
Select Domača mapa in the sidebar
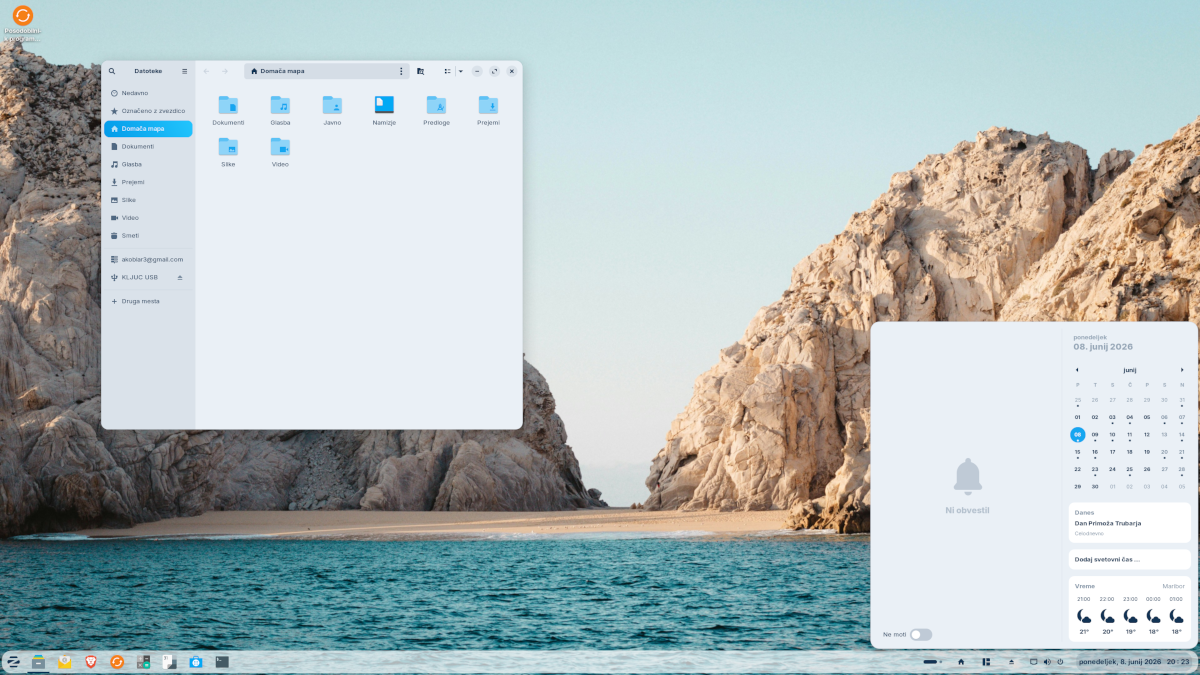[148, 129]
